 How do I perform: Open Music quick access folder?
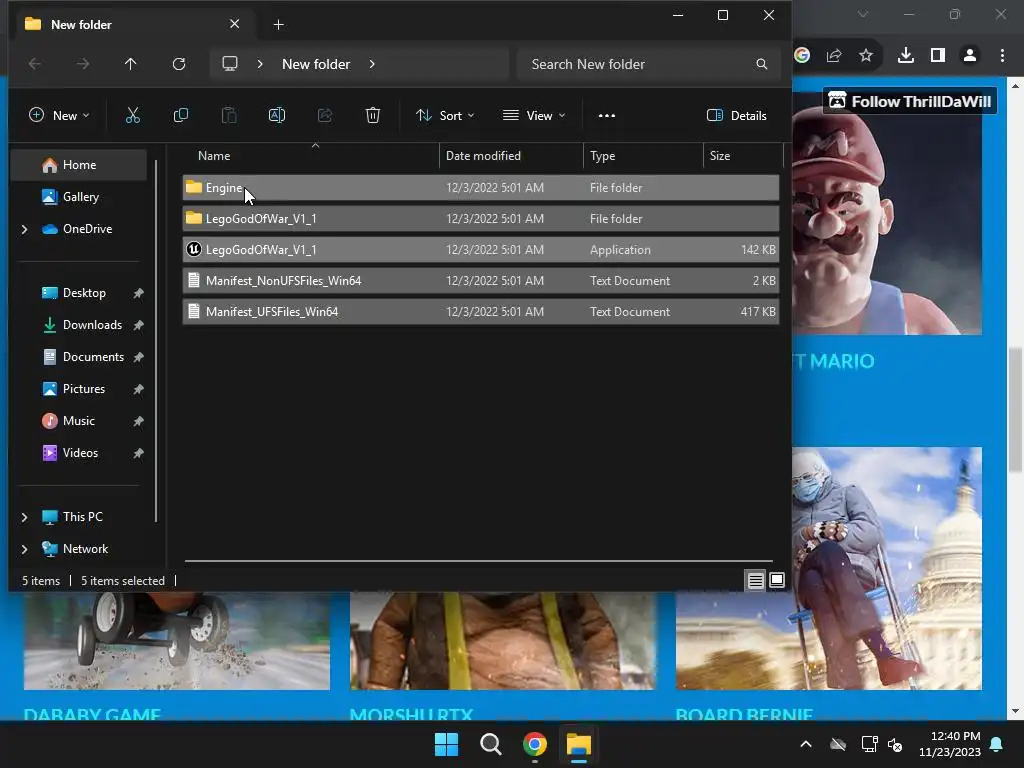coord(79,421)
